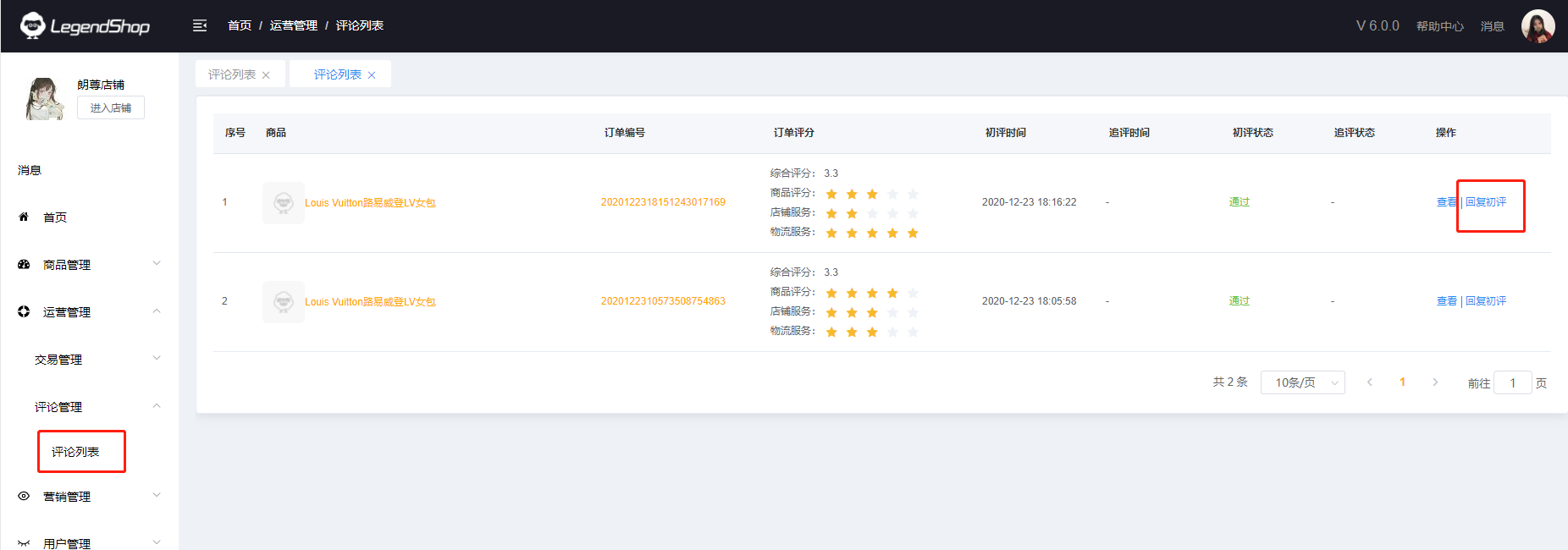This screenshot has width=1568, height=550.
Task: Click 回复初评 for the first review
Action: 1486,202
